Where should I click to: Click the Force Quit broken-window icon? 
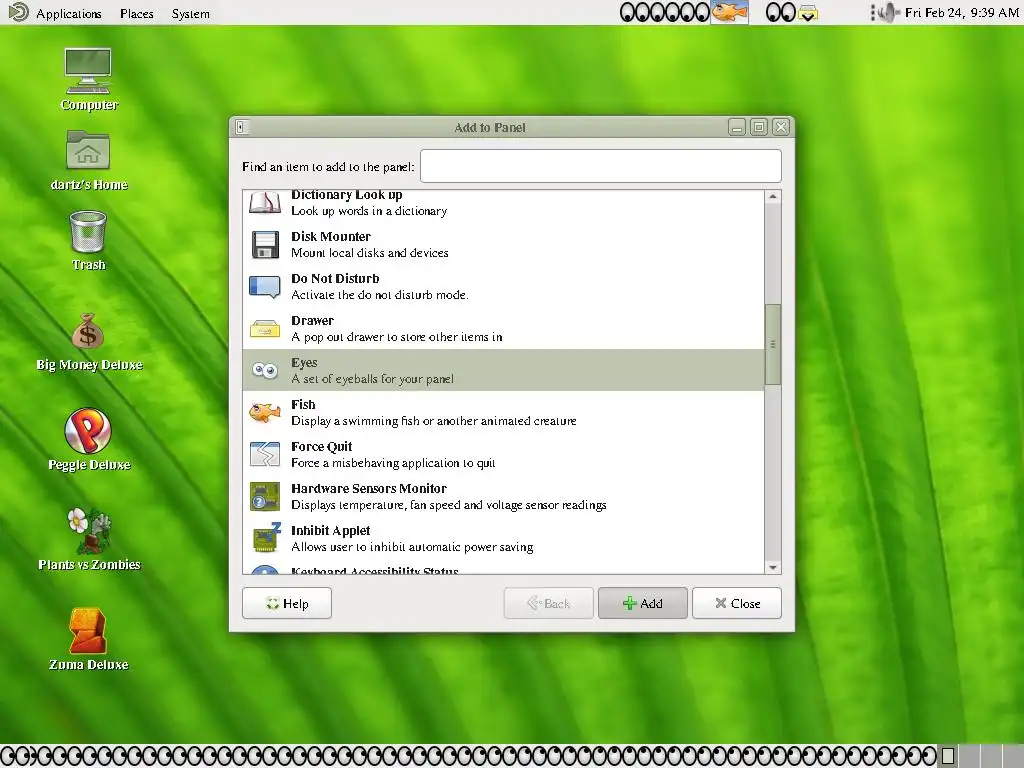tap(265, 455)
